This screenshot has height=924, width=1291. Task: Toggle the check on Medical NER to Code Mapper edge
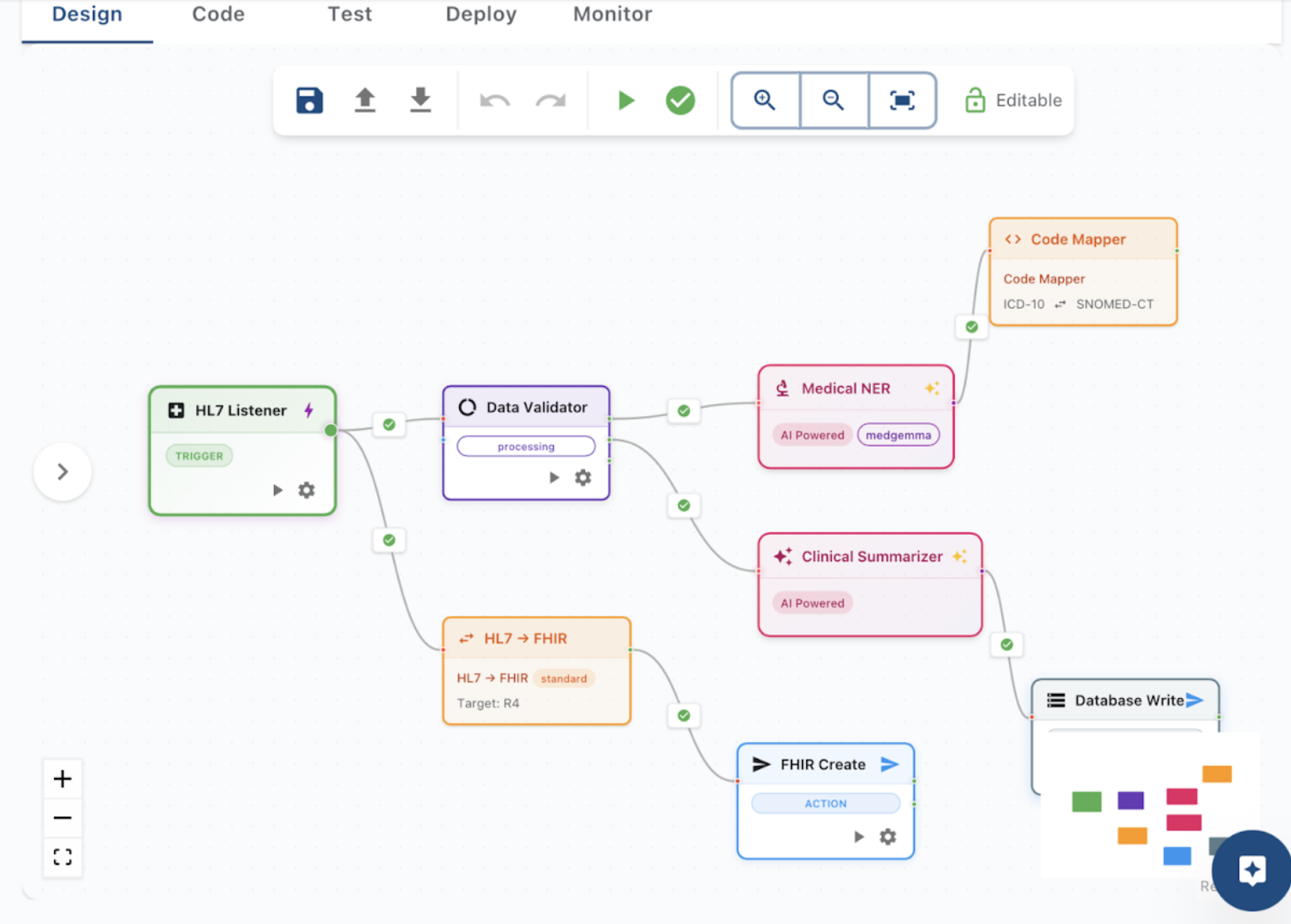(971, 327)
